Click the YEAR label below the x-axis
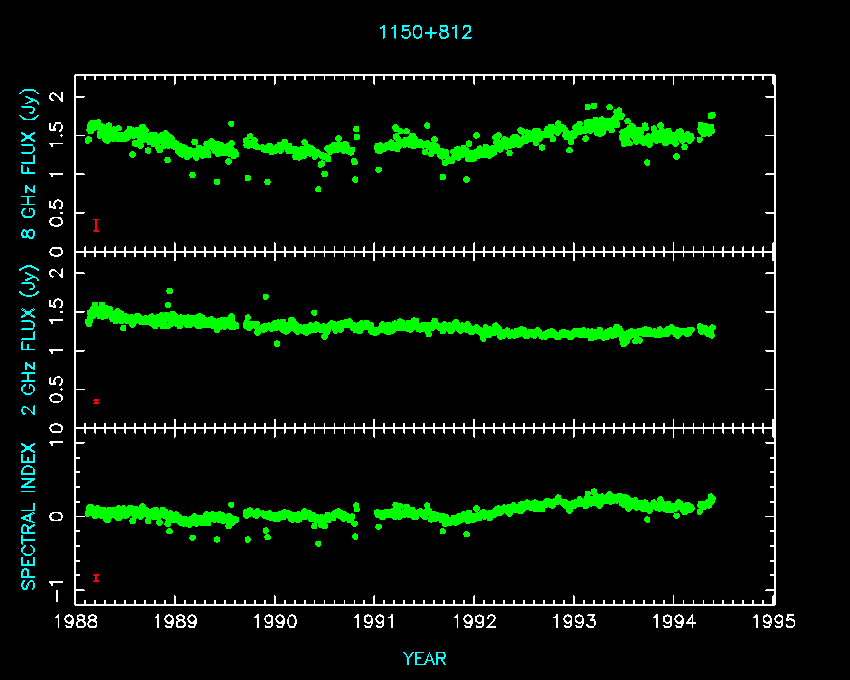Image resolution: width=850 pixels, height=680 pixels. [425, 658]
